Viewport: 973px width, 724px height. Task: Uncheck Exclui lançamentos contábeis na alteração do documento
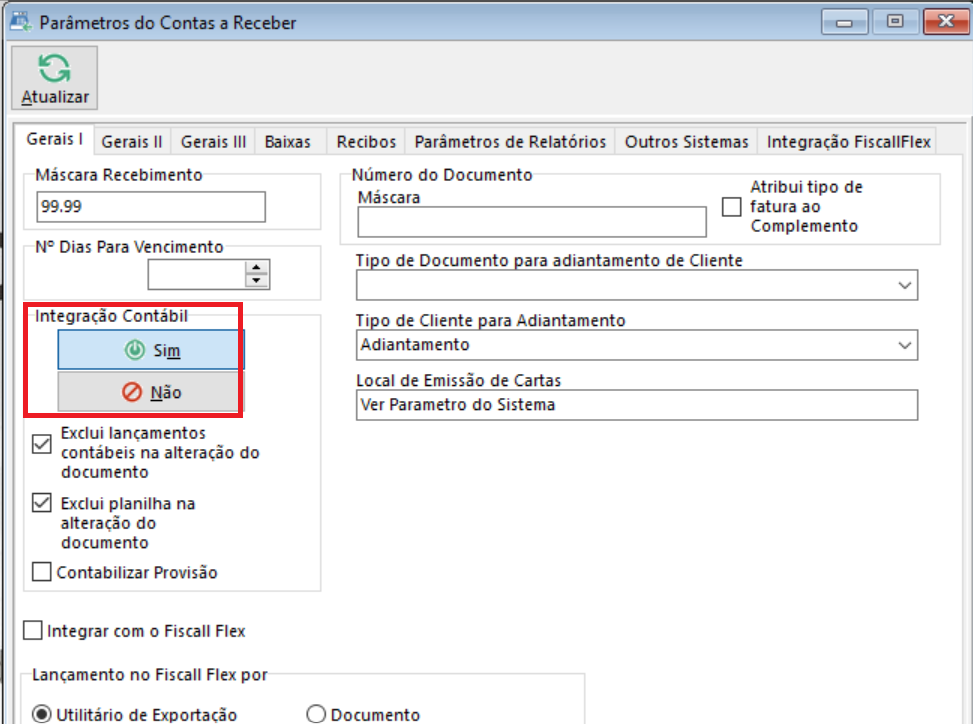[42, 444]
